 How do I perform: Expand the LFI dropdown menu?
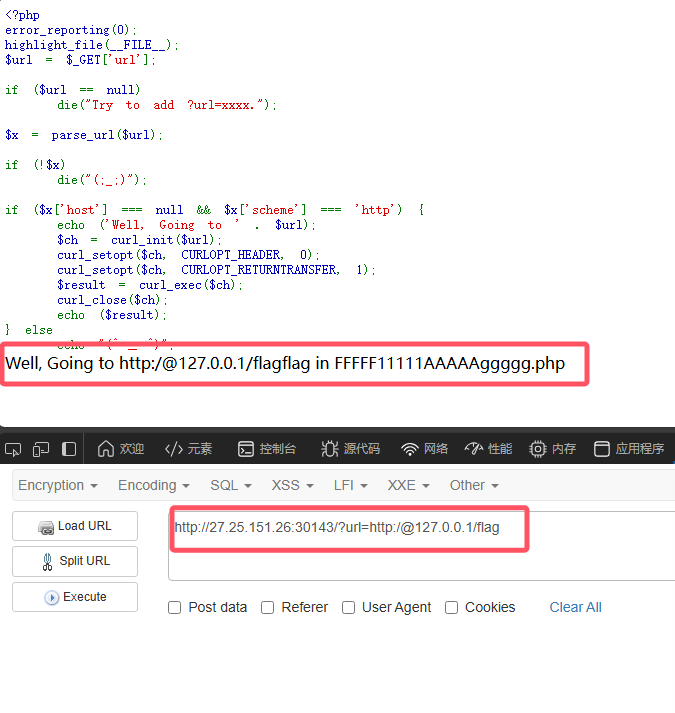click(350, 485)
